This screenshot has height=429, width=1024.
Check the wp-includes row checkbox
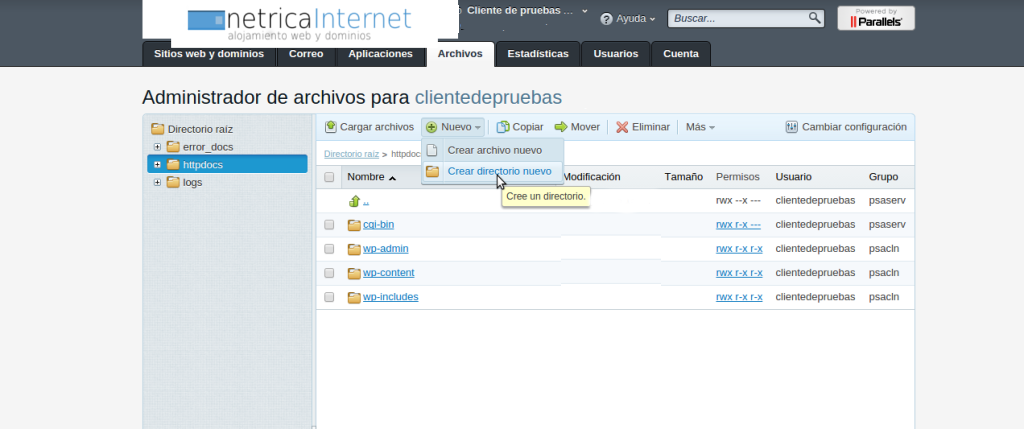pos(329,298)
